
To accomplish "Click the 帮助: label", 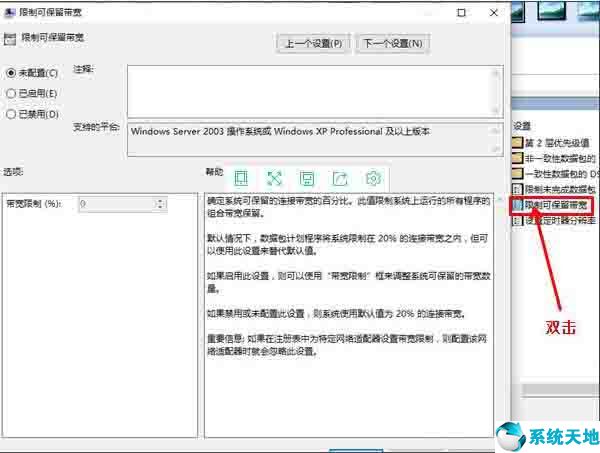I will pos(214,172).
